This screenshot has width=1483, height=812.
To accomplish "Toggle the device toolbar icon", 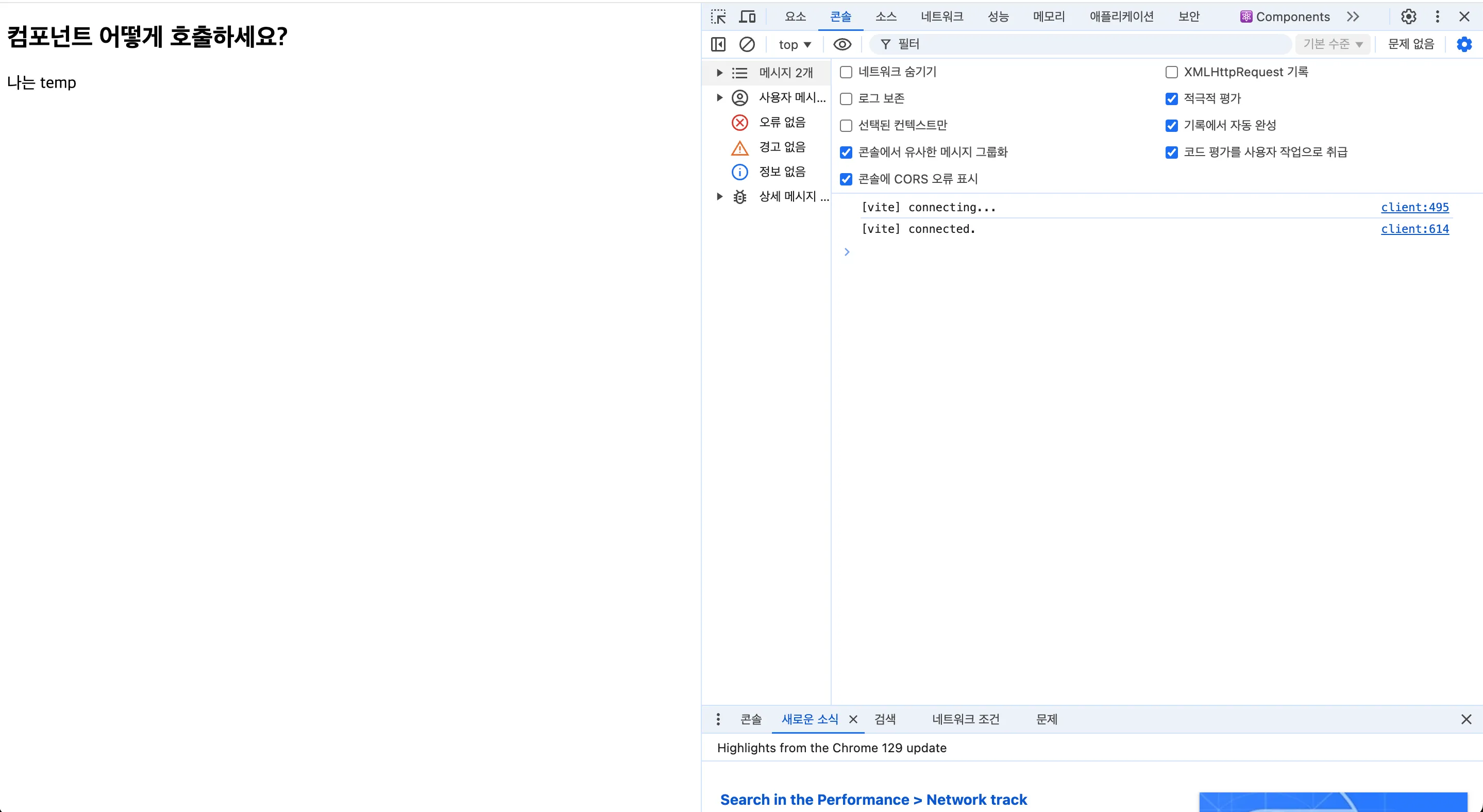I will coord(747,16).
